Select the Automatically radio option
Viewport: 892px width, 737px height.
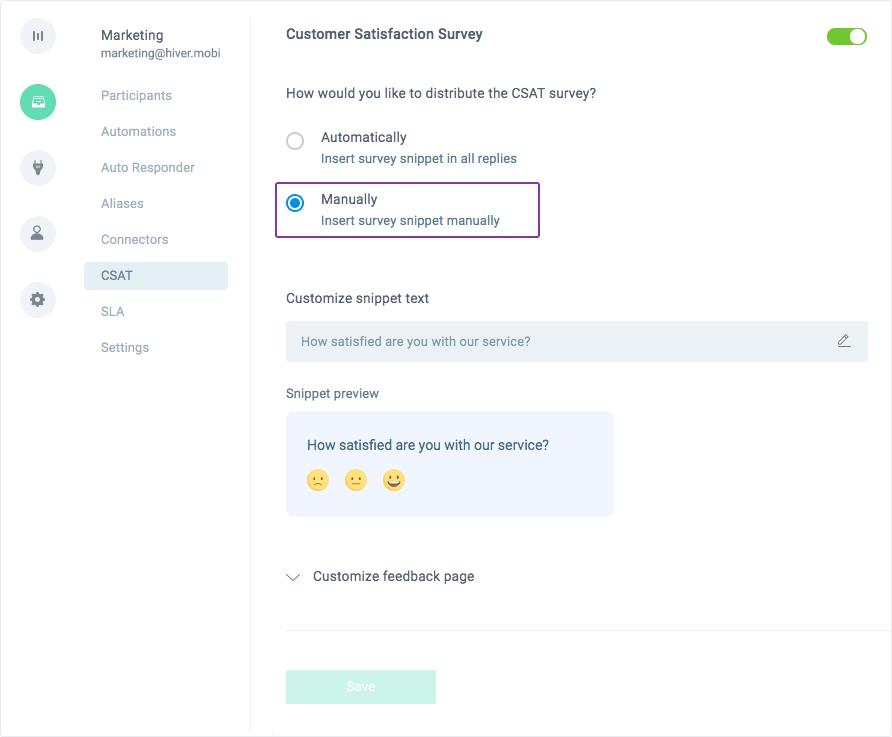pos(295,140)
